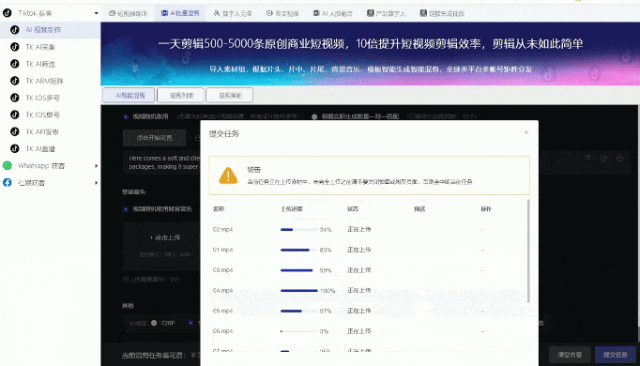The height and width of the screenshot is (366, 640).
Task: Switch to the AI 人脸融合 top tab
Action: pyautogui.click(x=333, y=13)
